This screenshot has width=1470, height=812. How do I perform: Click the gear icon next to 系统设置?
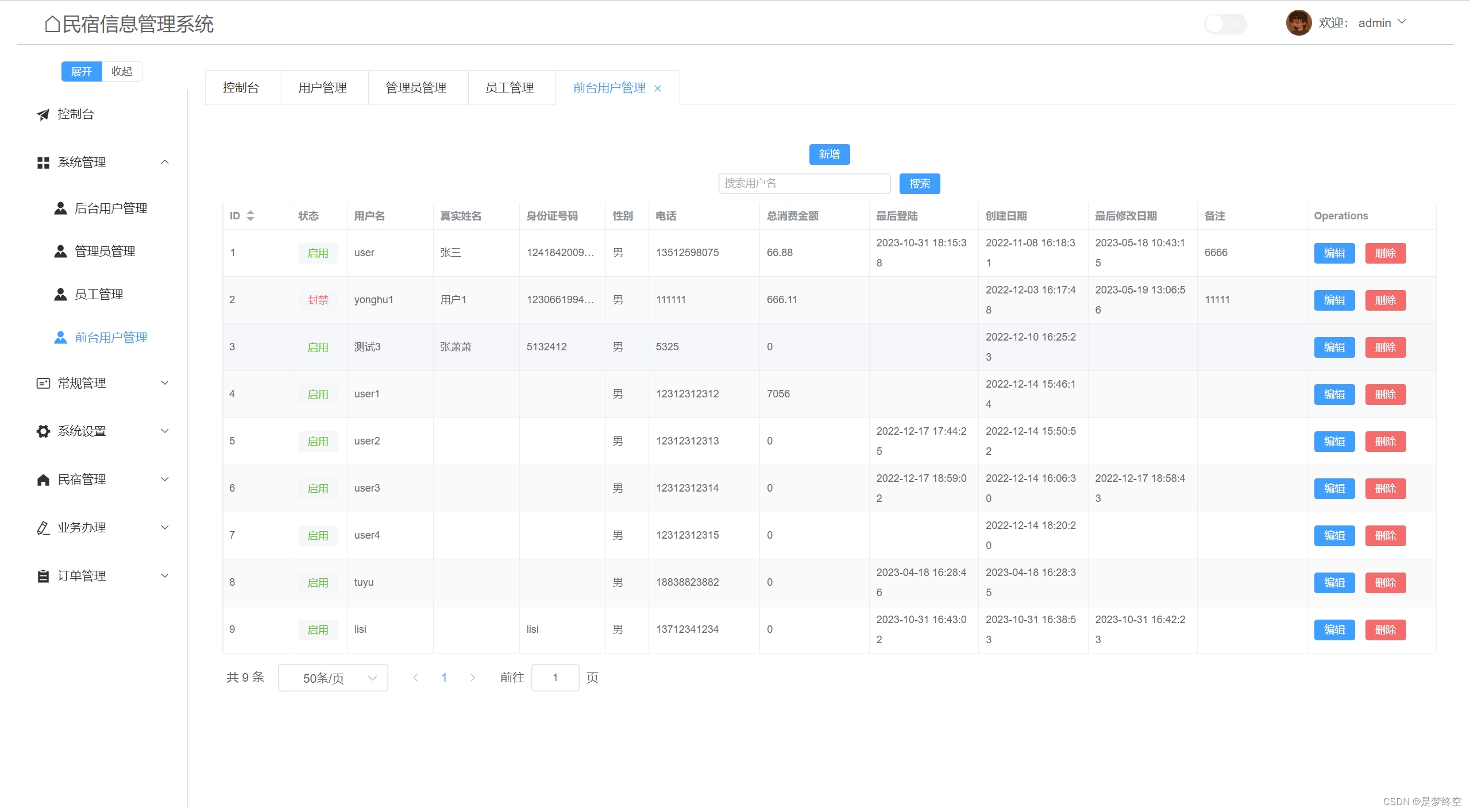coord(43,431)
